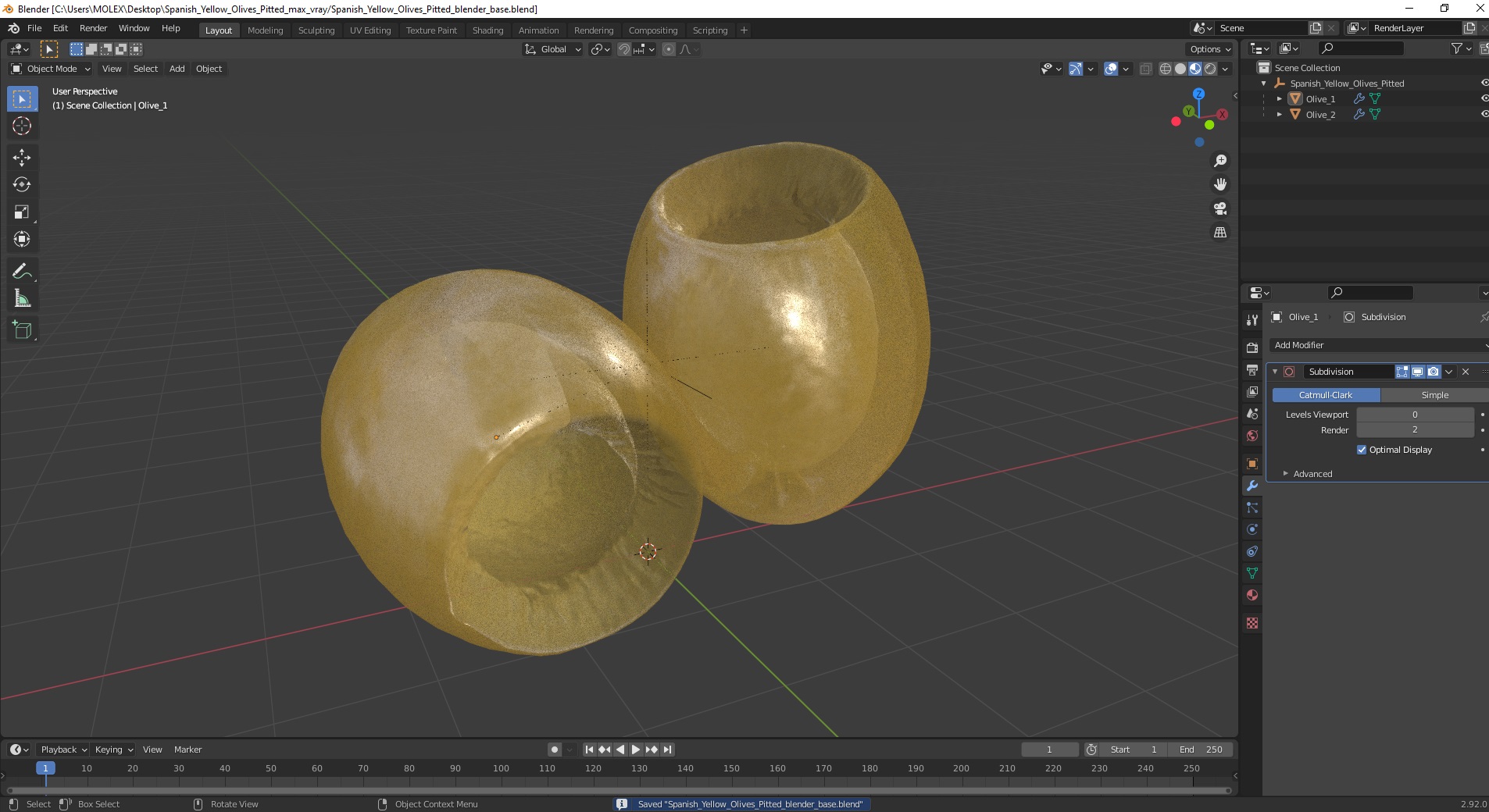Toggle Subdivision modifier edit mode display

click(x=1402, y=372)
